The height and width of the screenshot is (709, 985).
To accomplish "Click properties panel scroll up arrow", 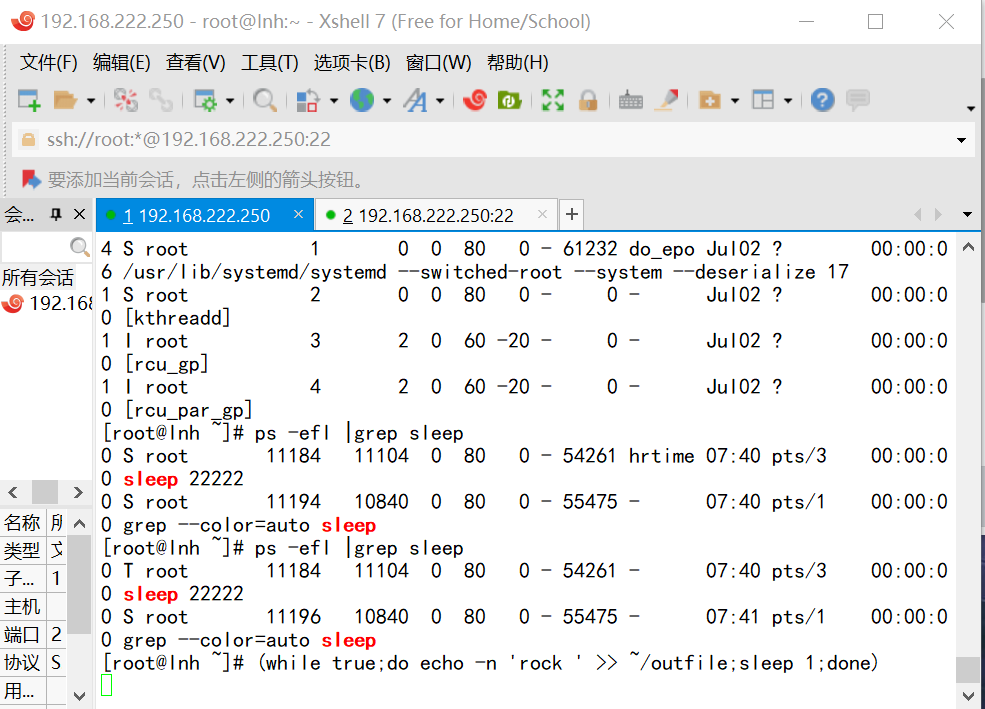I will tap(79, 523).
